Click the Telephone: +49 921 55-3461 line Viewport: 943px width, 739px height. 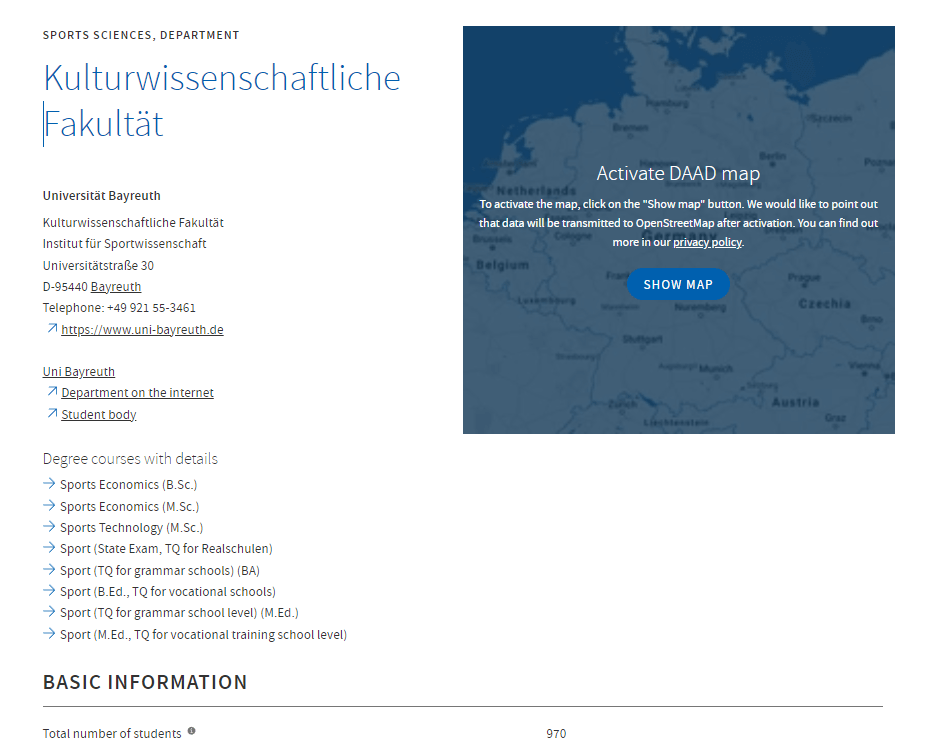(119, 308)
